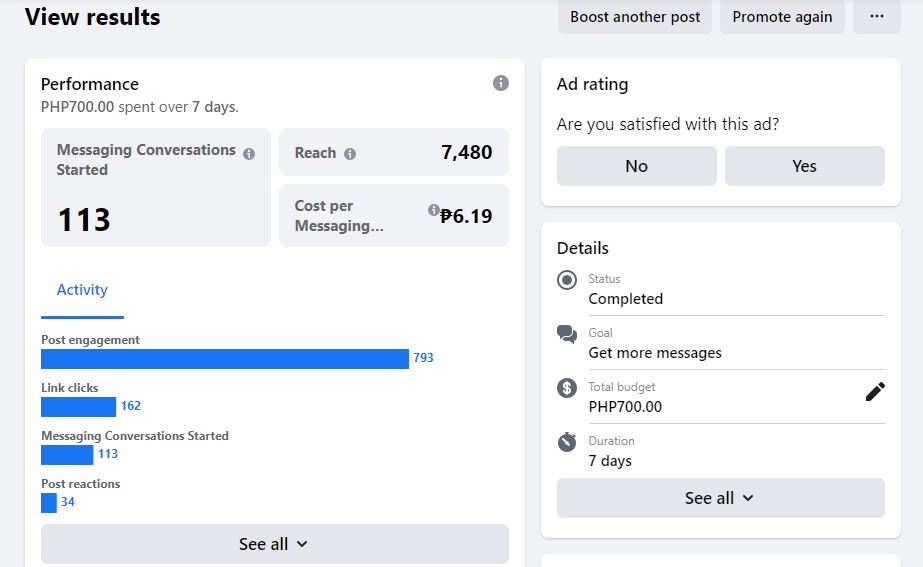Screen dimensions: 923x567
Task: Click the Reach info icon
Action: (350, 154)
